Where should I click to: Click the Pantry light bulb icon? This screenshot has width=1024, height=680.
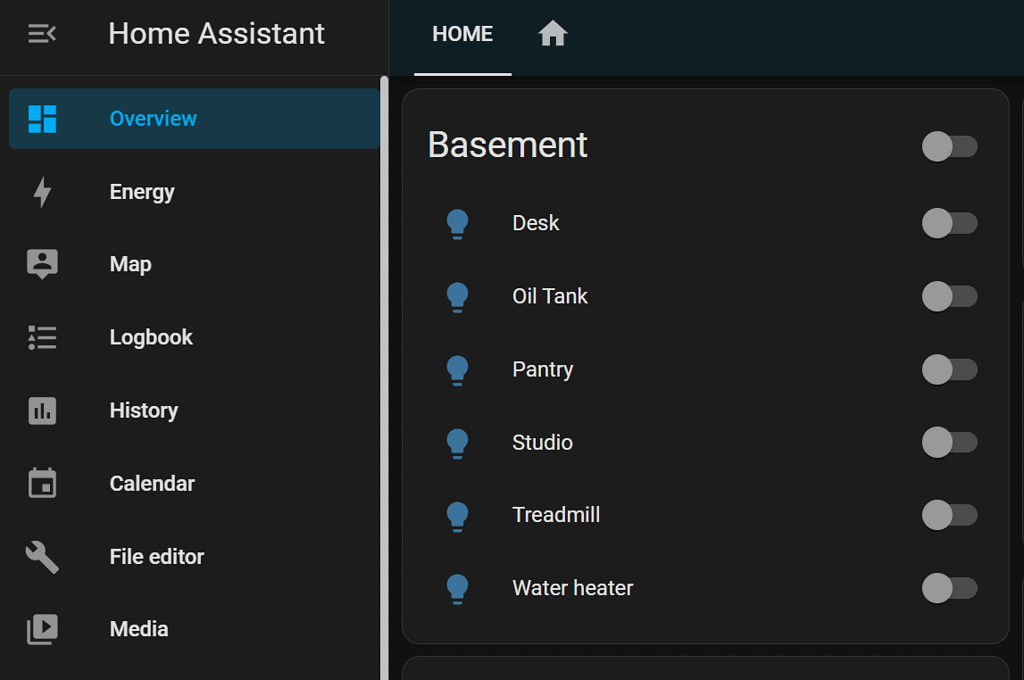coord(458,369)
